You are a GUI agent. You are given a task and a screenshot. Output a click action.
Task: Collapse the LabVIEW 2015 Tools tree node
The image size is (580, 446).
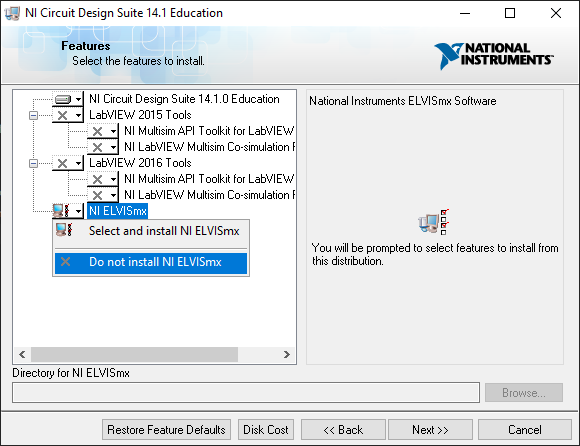pos(33,115)
